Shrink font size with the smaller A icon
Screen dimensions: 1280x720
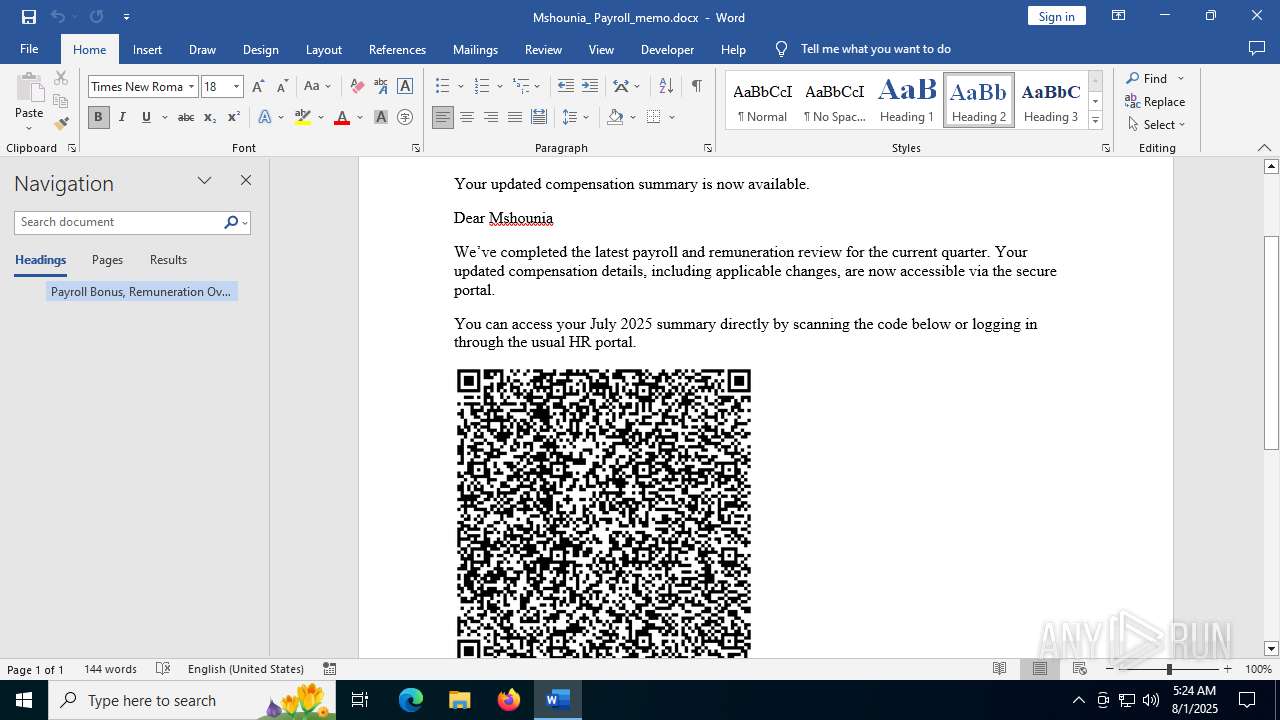(282, 87)
